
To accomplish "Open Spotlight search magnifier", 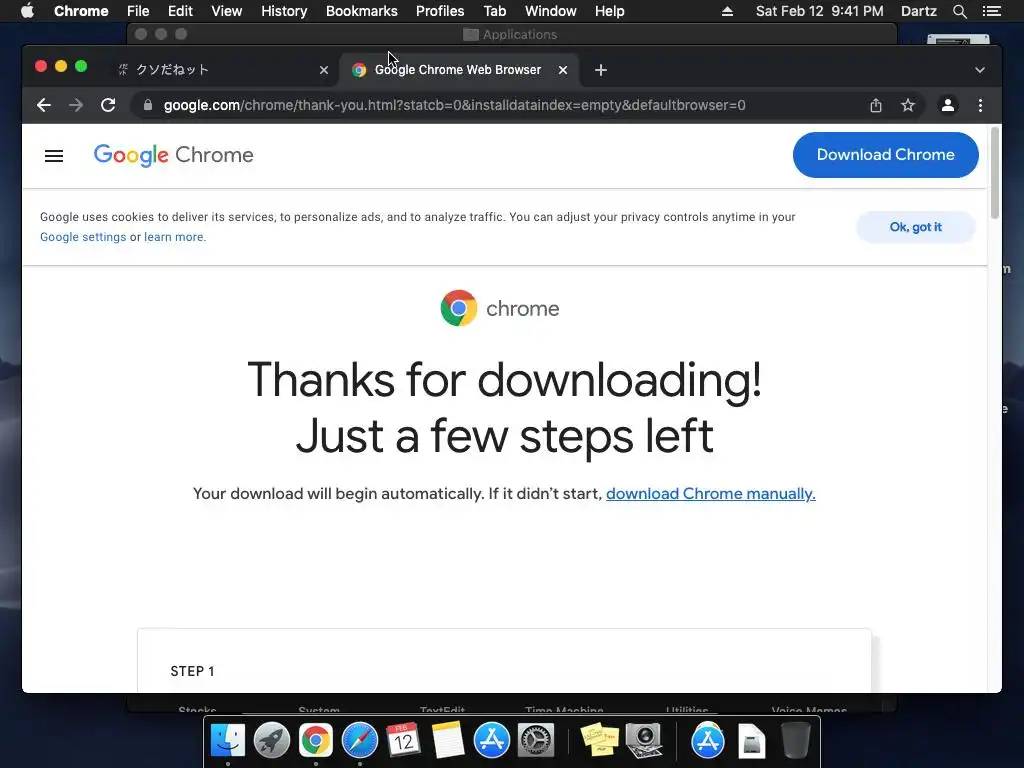I will (959, 11).
